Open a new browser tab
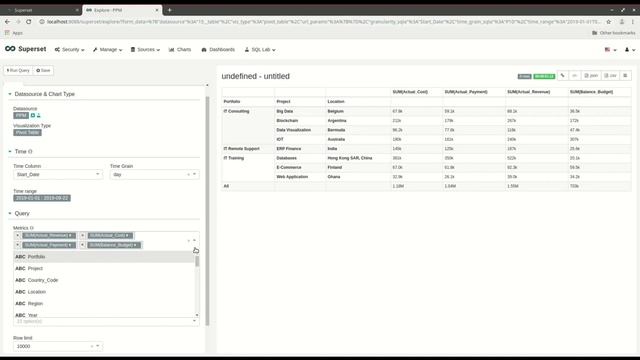This screenshot has height=360, width=640. [169, 10]
